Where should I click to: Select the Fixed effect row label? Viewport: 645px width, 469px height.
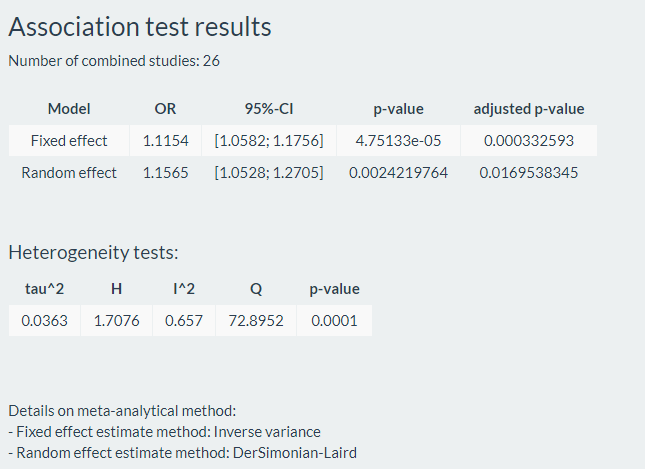click(x=69, y=140)
